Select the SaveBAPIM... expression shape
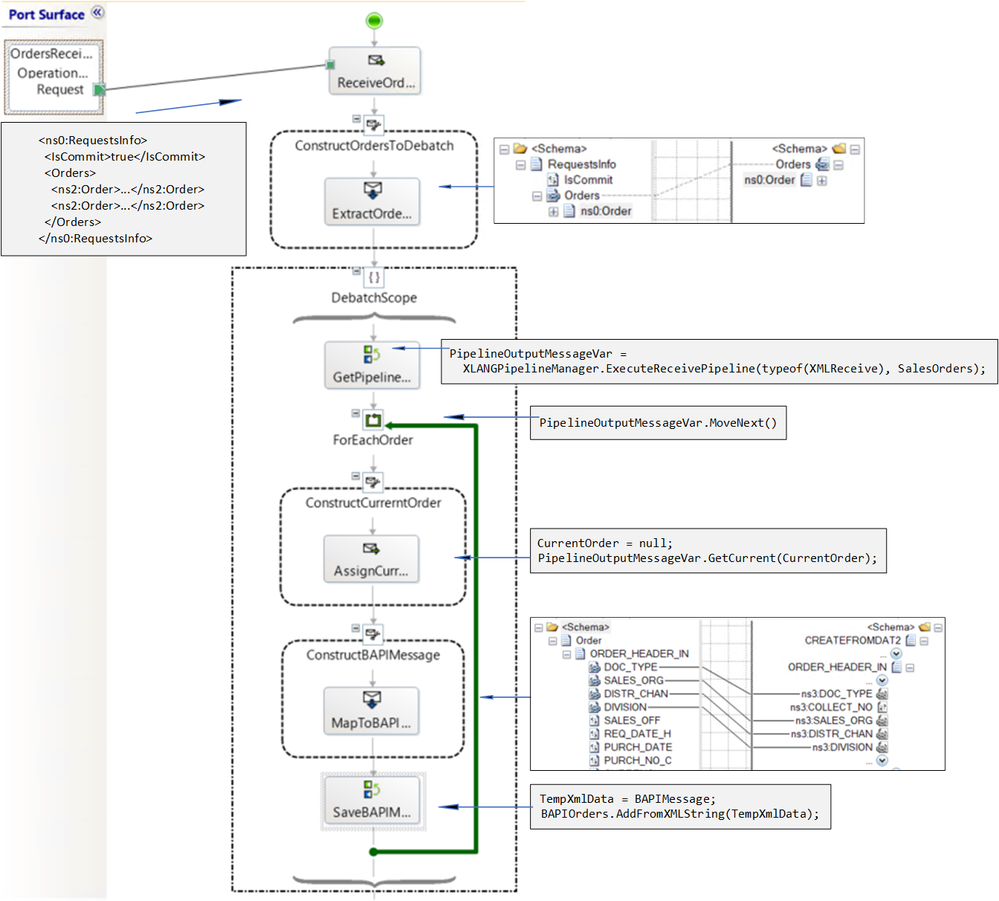 (373, 801)
